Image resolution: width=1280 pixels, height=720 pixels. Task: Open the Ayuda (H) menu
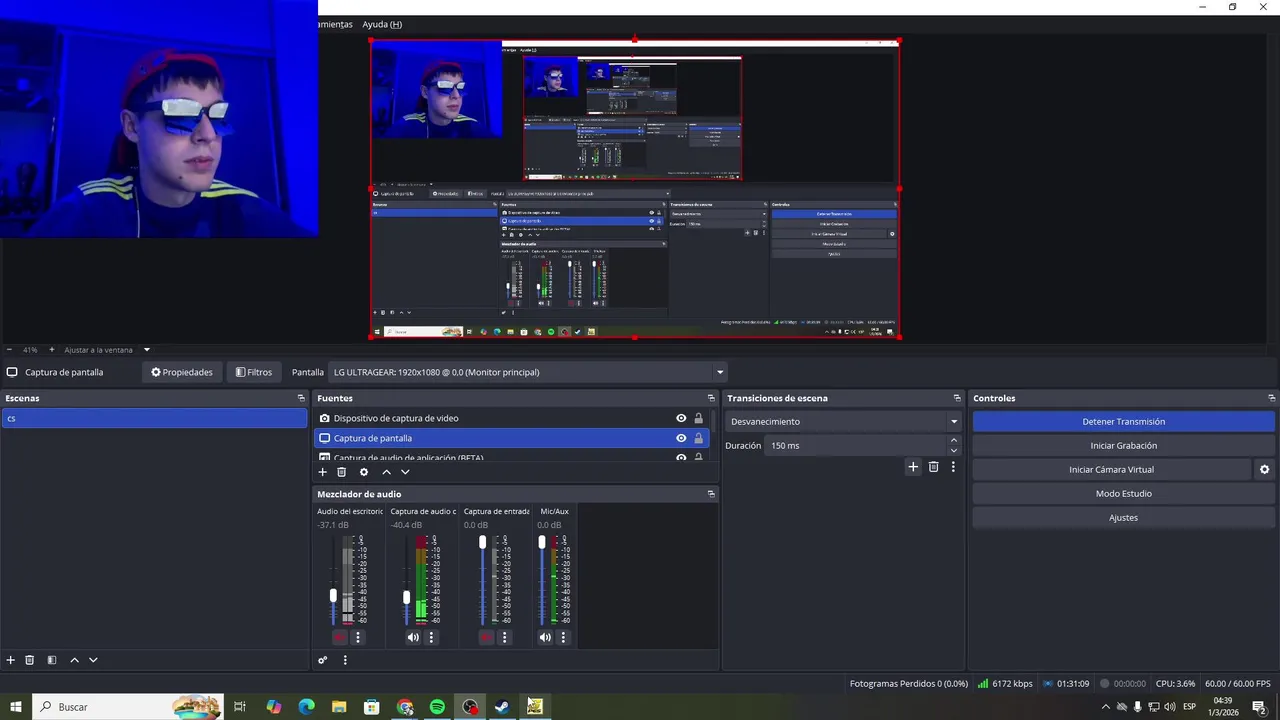click(x=382, y=24)
